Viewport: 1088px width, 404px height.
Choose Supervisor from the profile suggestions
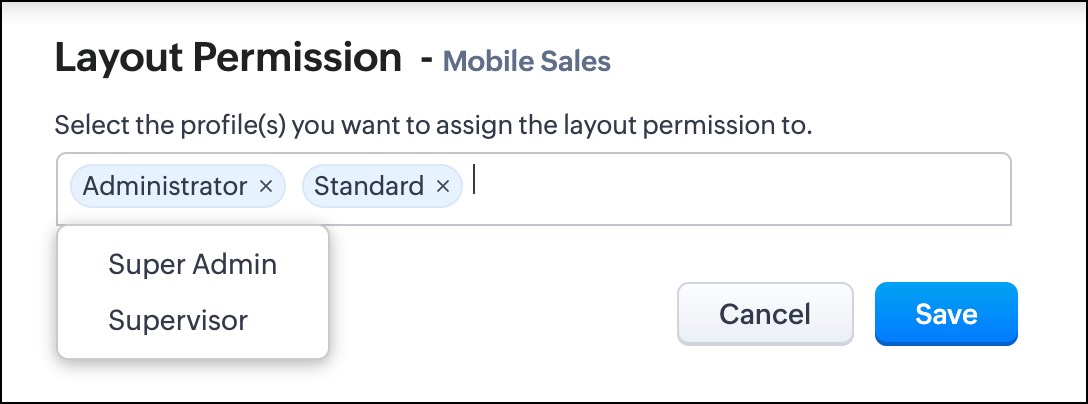[178, 321]
